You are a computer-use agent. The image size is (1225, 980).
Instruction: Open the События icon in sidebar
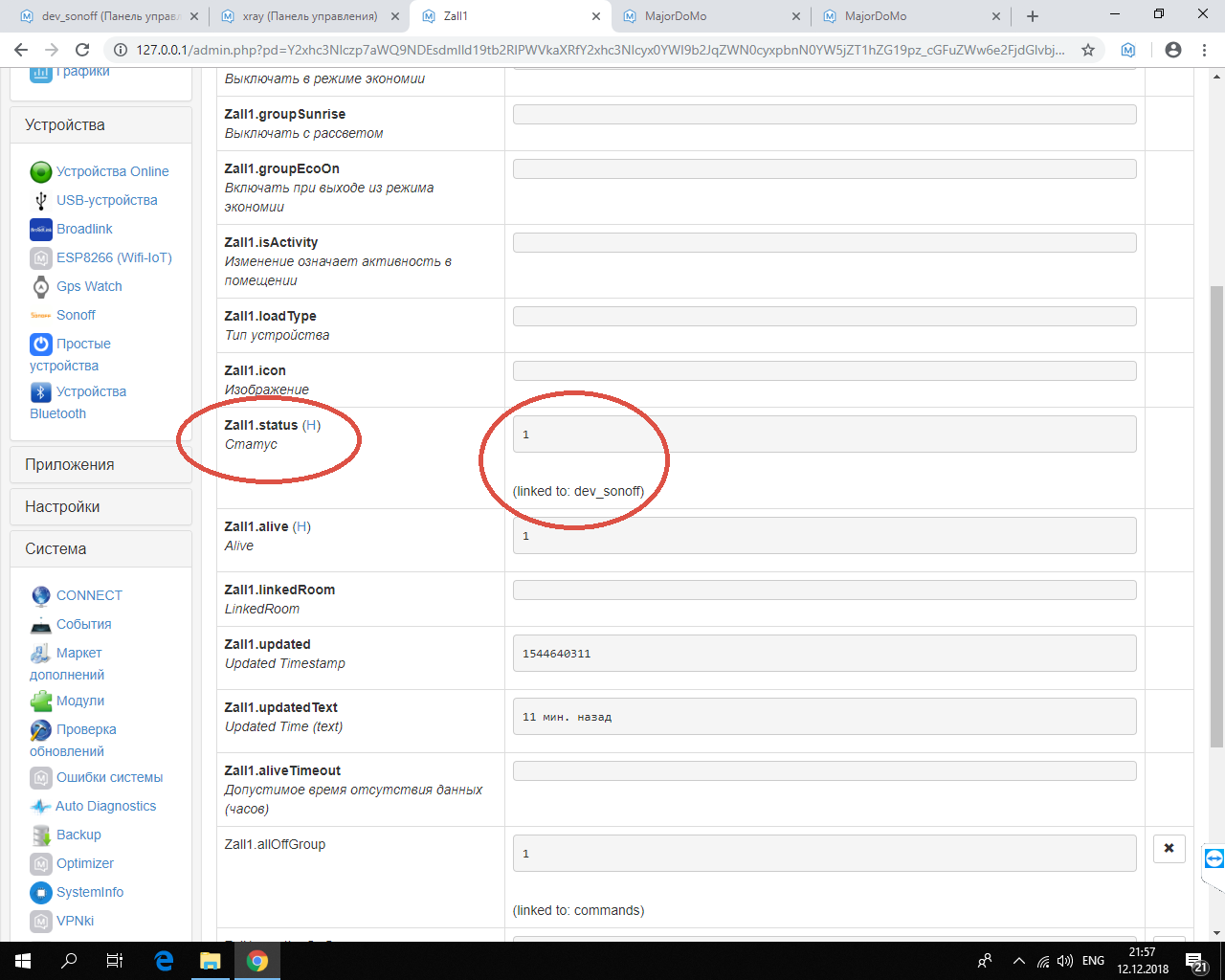click(40, 625)
